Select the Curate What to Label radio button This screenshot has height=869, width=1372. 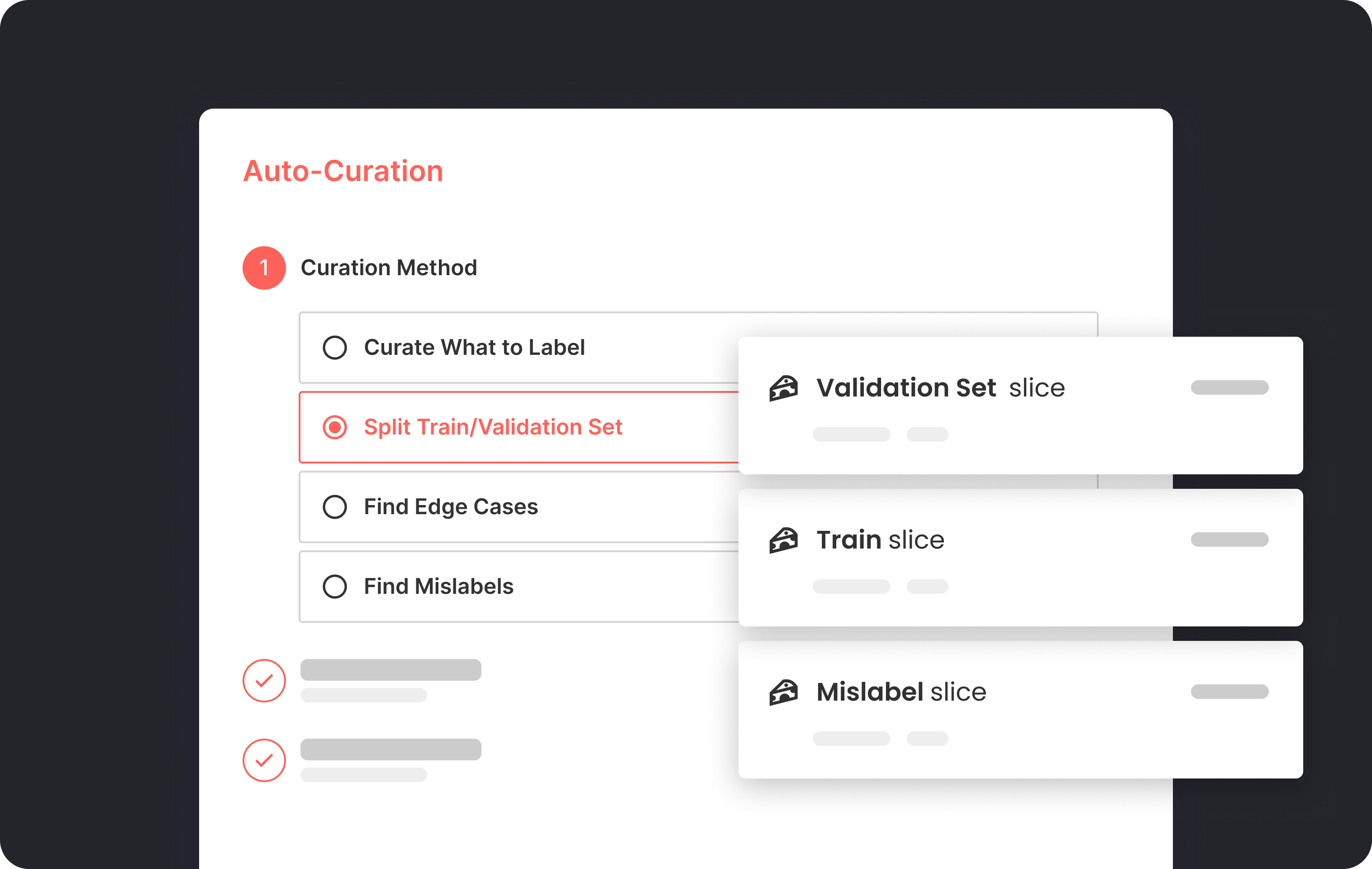tap(334, 348)
